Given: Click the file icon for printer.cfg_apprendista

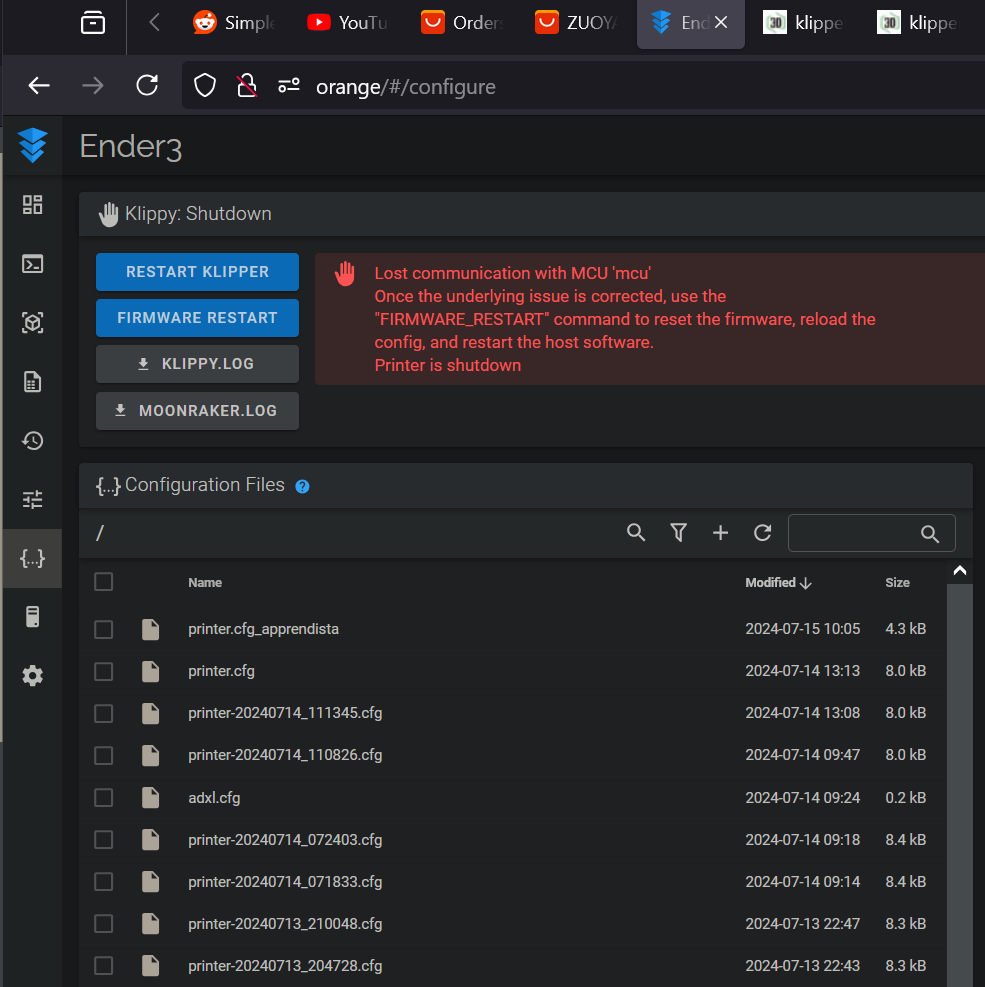Looking at the screenshot, I should tap(150, 629).
